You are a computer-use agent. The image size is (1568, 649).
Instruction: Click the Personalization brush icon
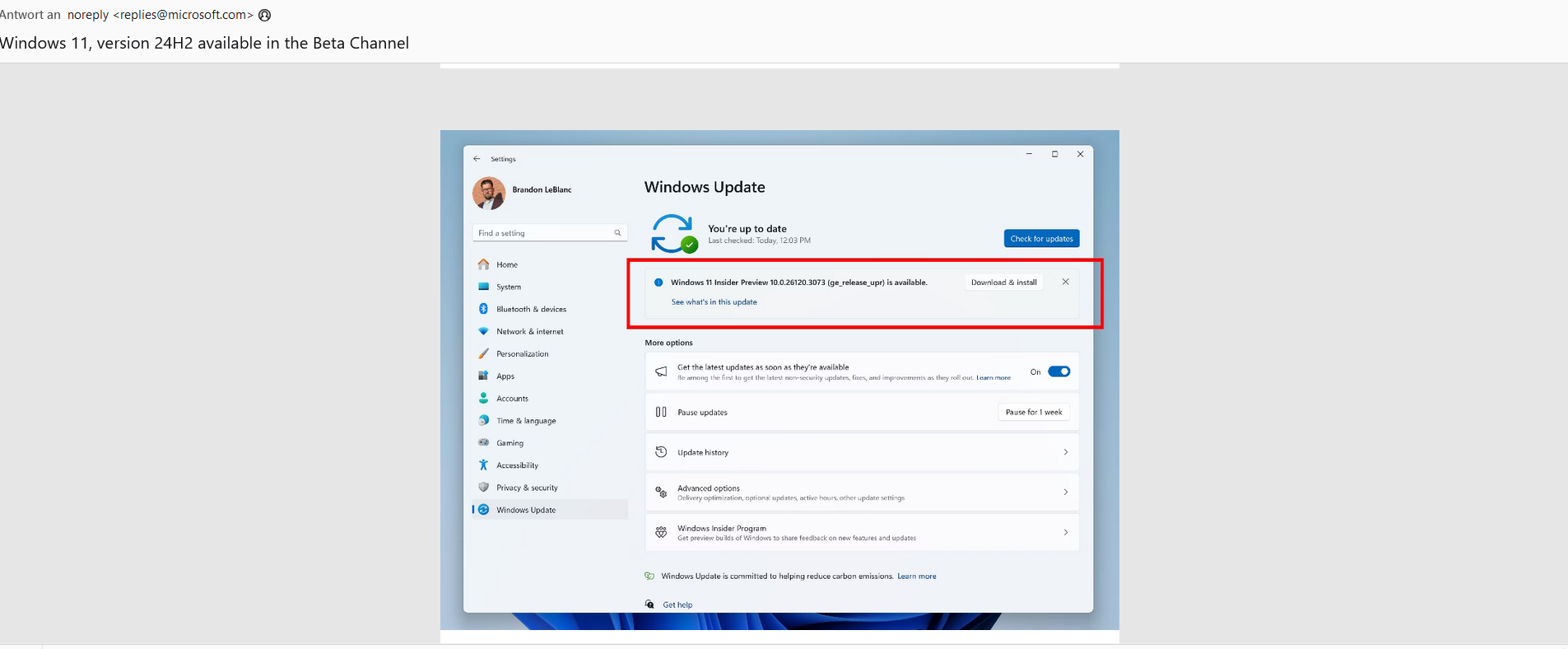483,353
